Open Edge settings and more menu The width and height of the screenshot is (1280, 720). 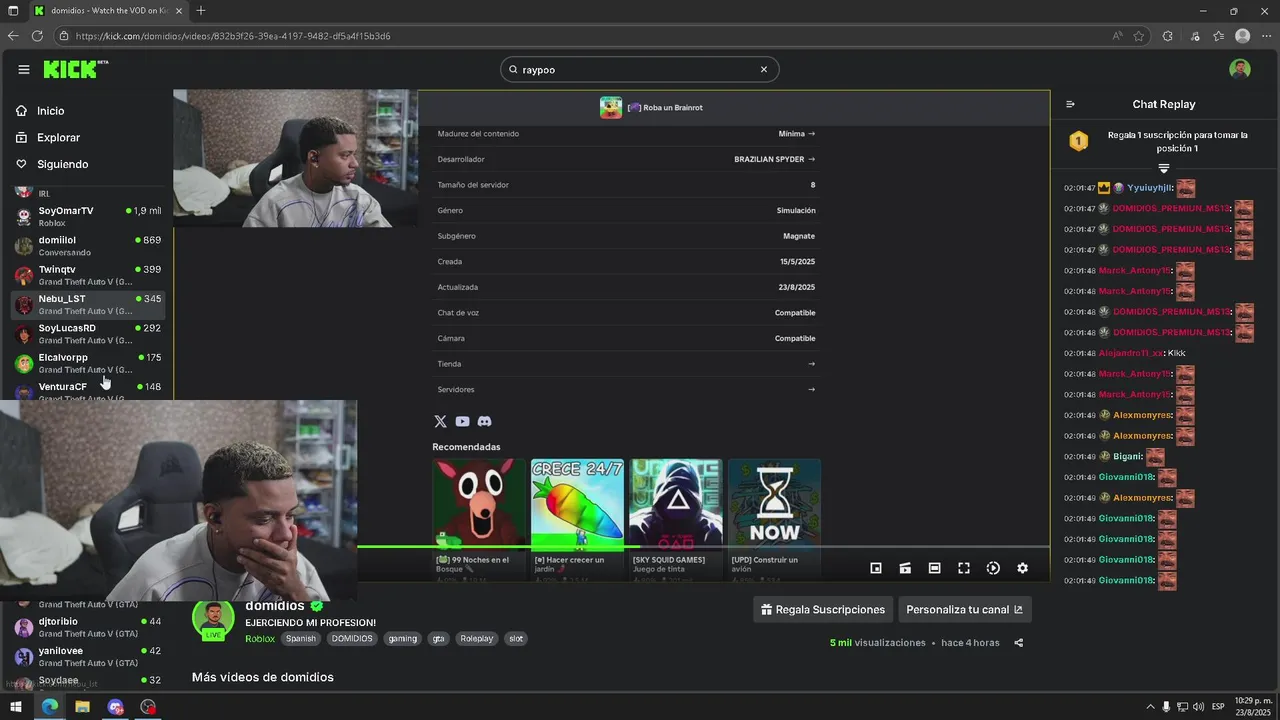[x=1265, y=36]
